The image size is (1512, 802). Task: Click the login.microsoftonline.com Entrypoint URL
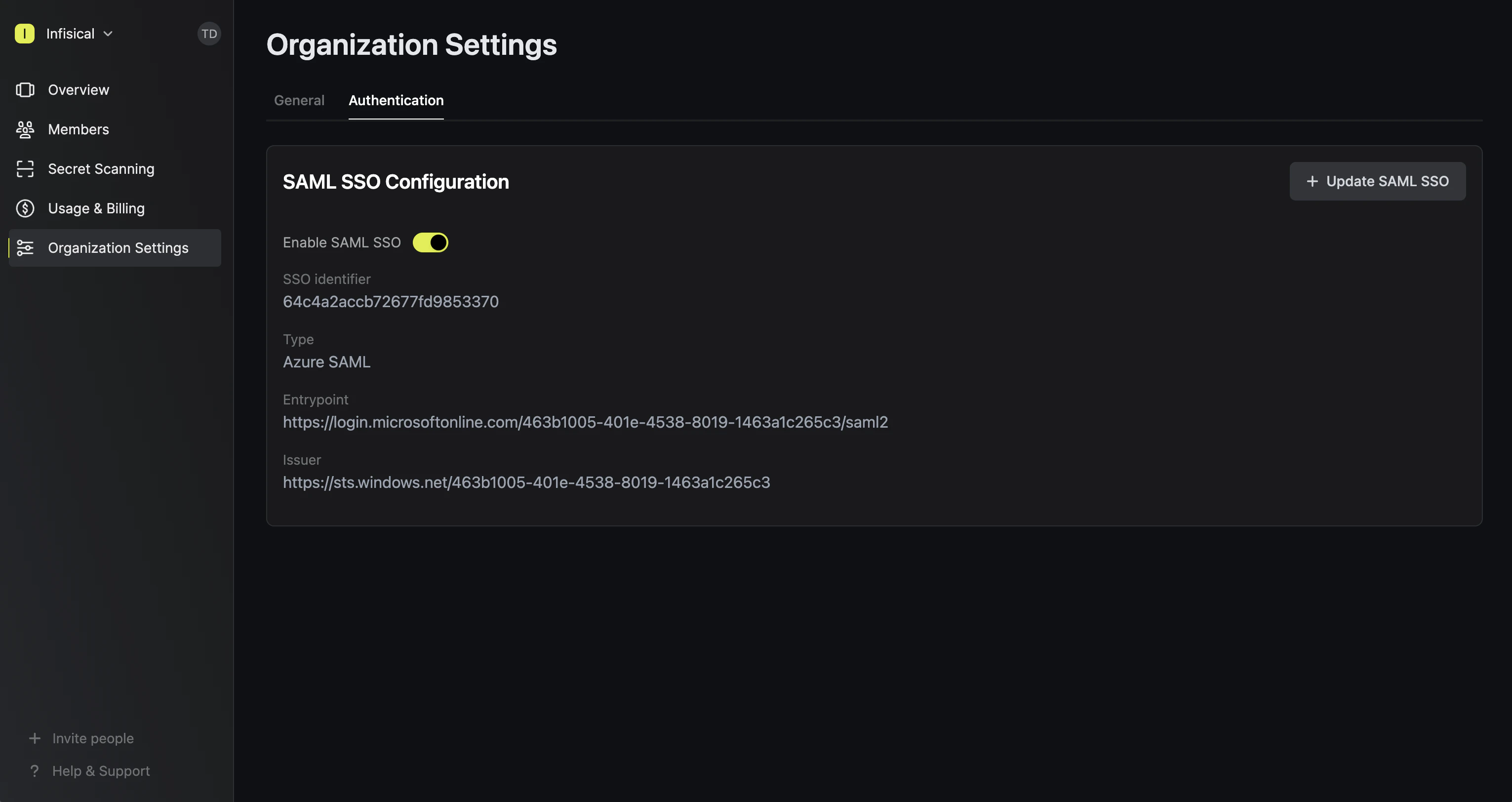click(x=585, y=422)
